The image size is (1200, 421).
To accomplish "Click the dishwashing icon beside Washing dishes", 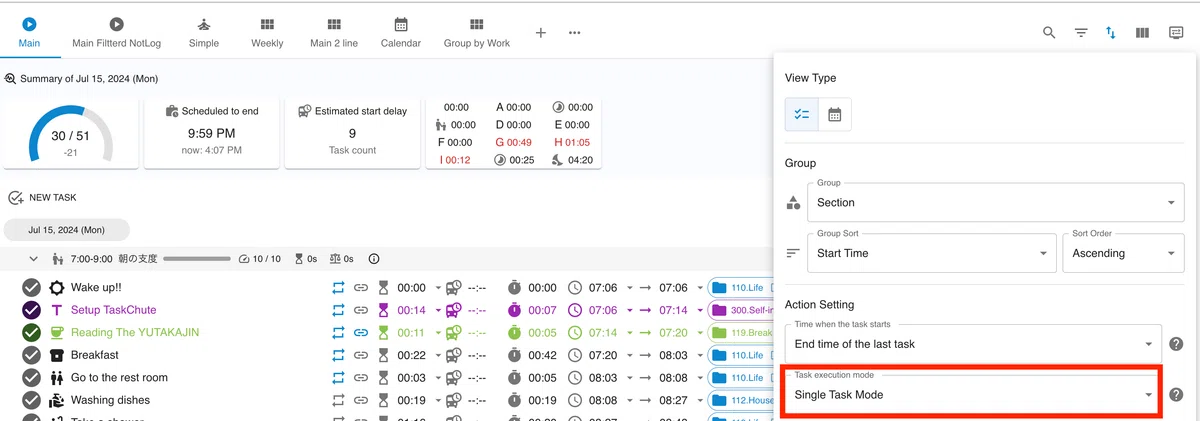I will pos(57,400).
